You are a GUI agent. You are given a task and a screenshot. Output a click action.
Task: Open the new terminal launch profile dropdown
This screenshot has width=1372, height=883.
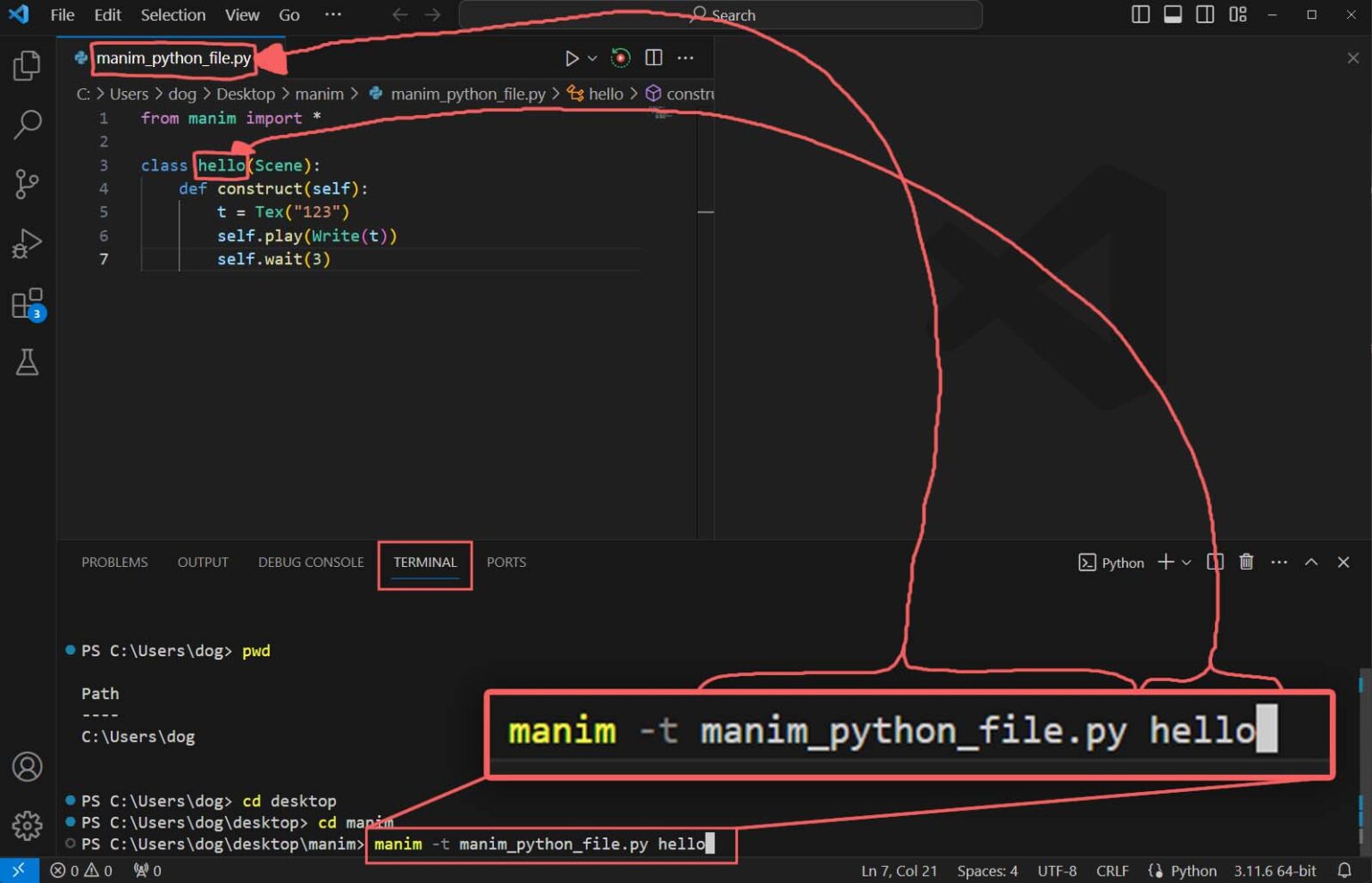pos(1187,562)
